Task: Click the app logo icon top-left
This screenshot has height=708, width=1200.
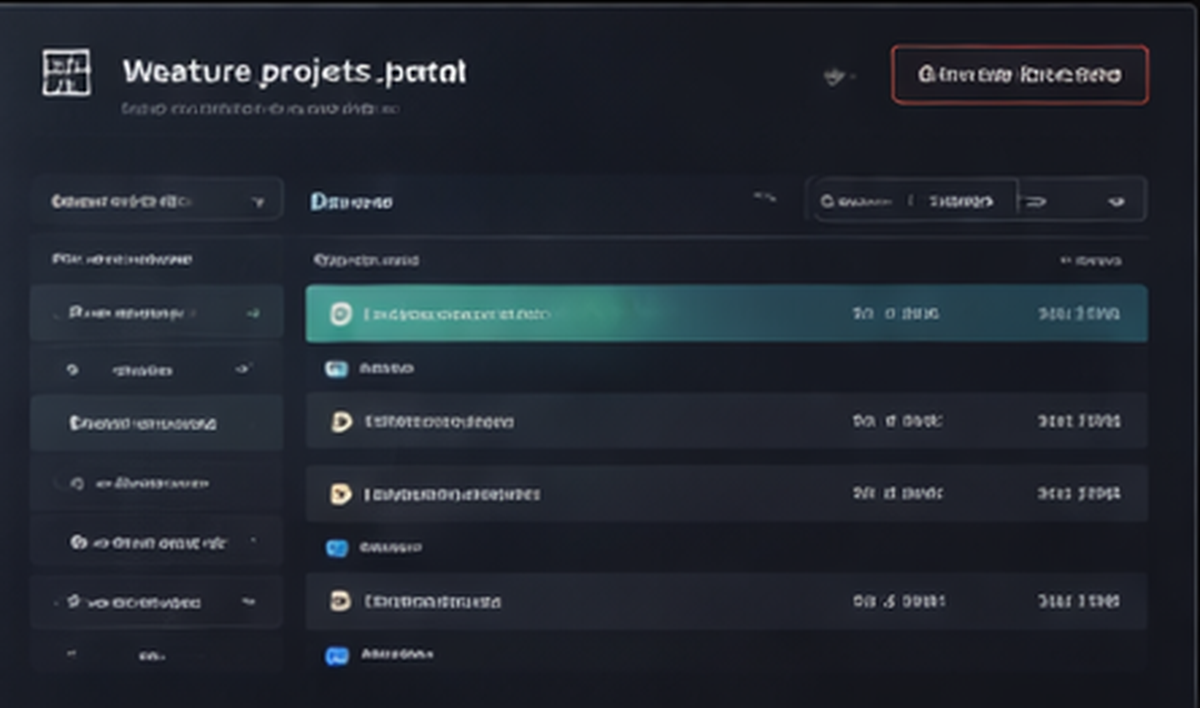Action: [67, 72]
